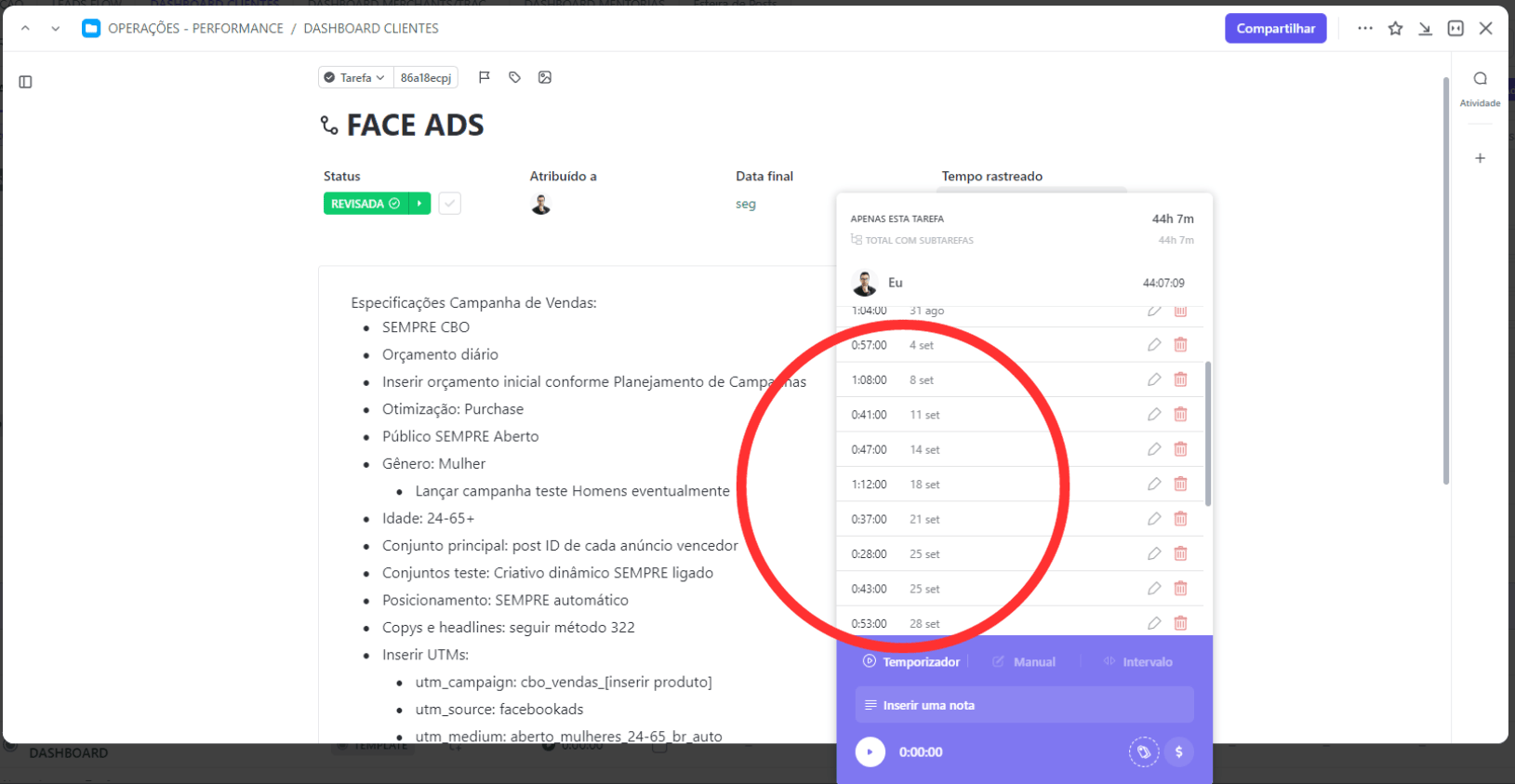Image resolution: width=1515 pixels, height=784 pixels.
Task: Set priority with the flag icon
Action: point(485,77)
